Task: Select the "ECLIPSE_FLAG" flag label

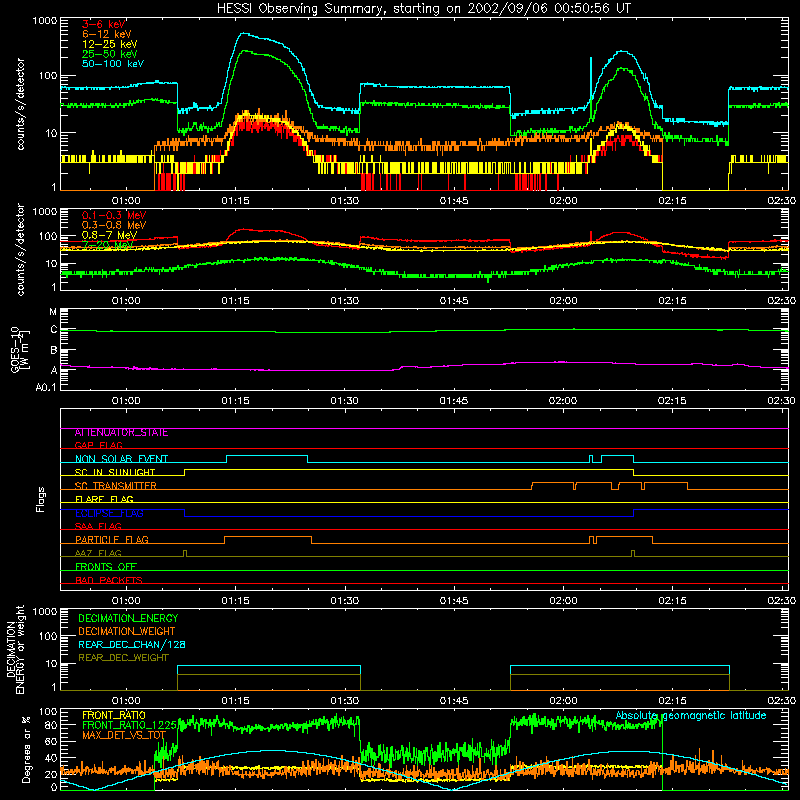Action: coord(109,513)
